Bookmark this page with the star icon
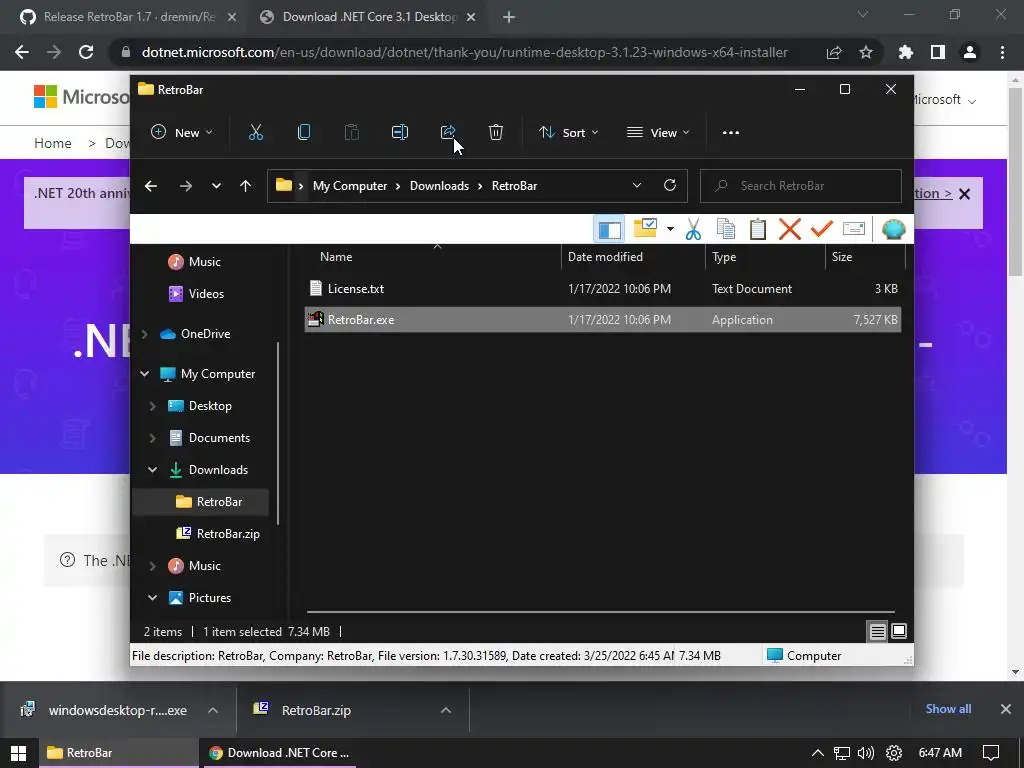This screenshot has width=1024, height=768. pyautogui.click(x=866, y=52)
